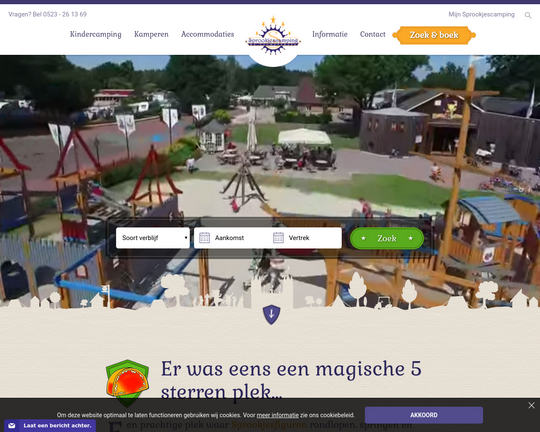Open the Kamperen menu
This screenshot has width=540, height=432.
pyautogui.click(x=151, y=34)
